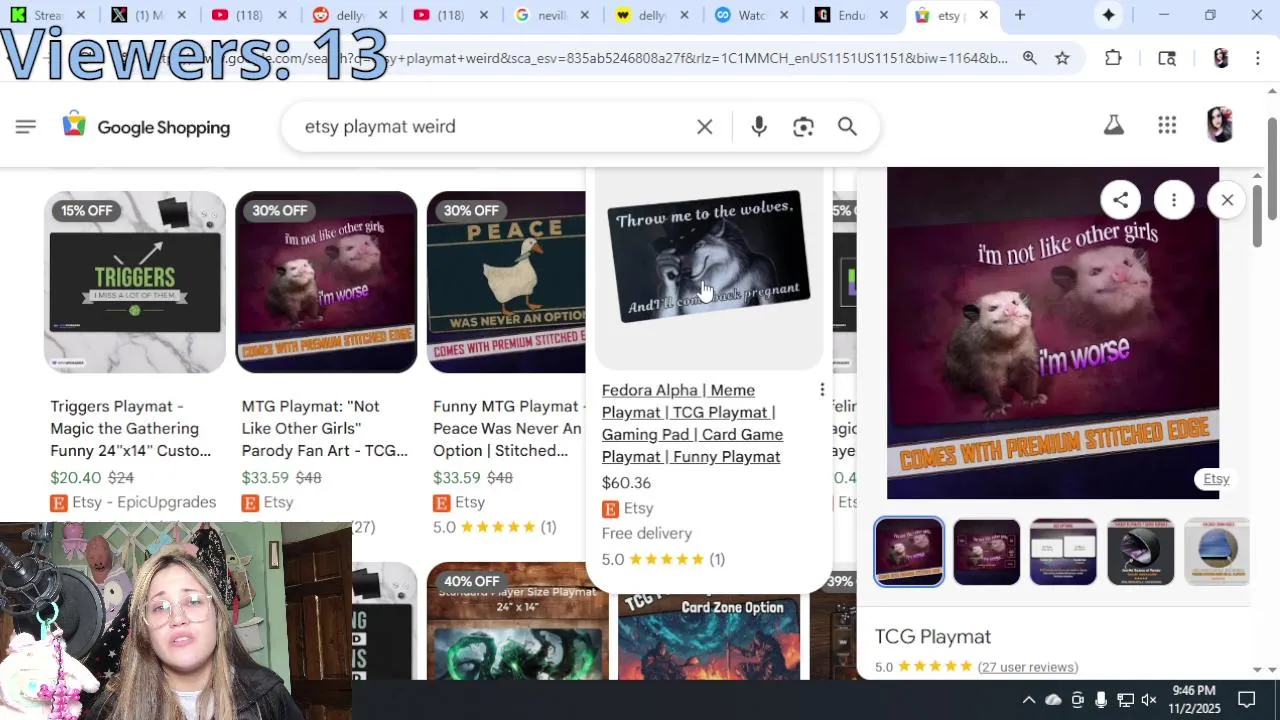Open Peace Was Never An Option image
The height and width of the screenshot is (720, 1280).
(x=506, y=282)
